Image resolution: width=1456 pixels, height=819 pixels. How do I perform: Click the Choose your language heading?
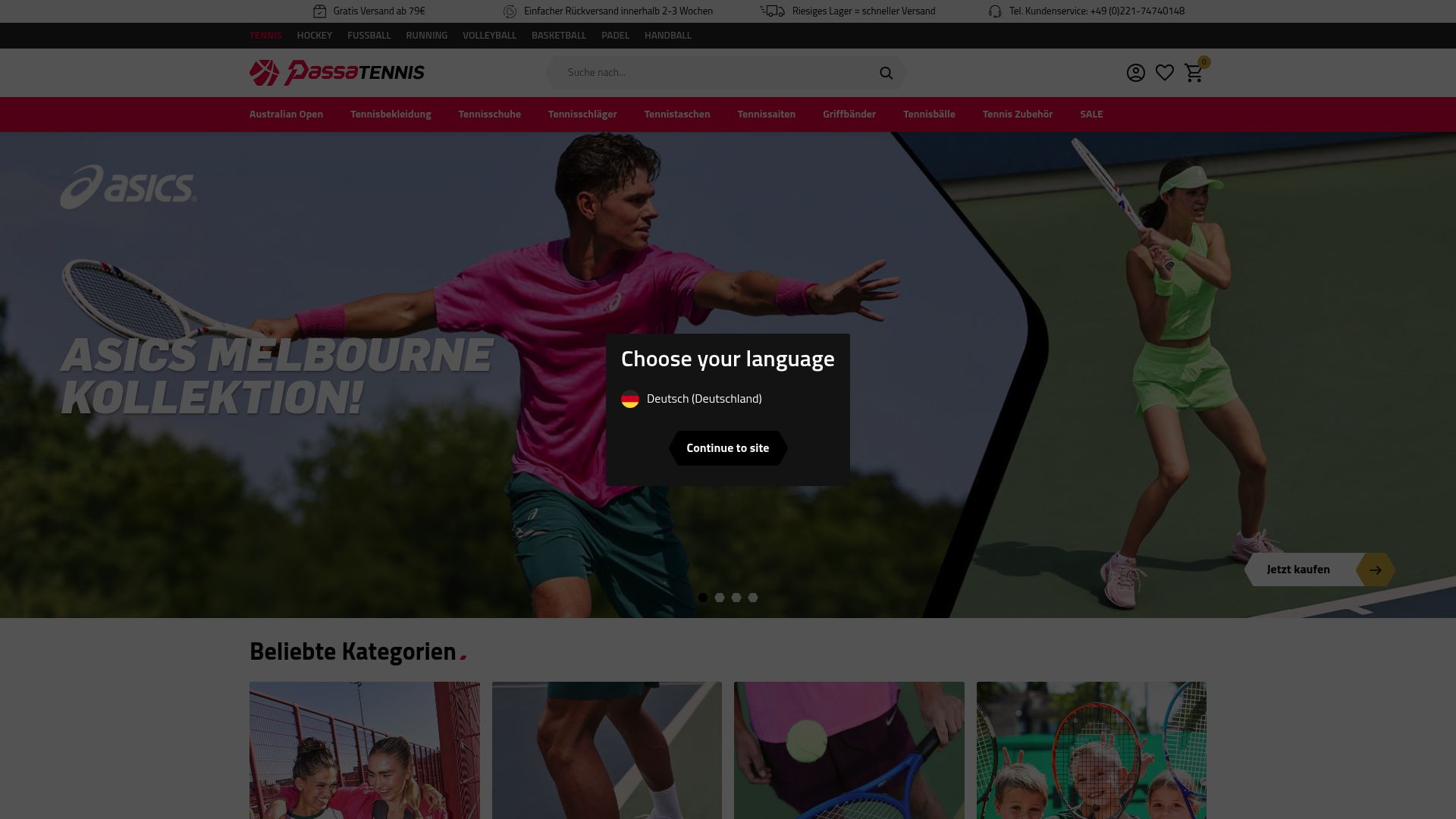(x=728, y=359)
